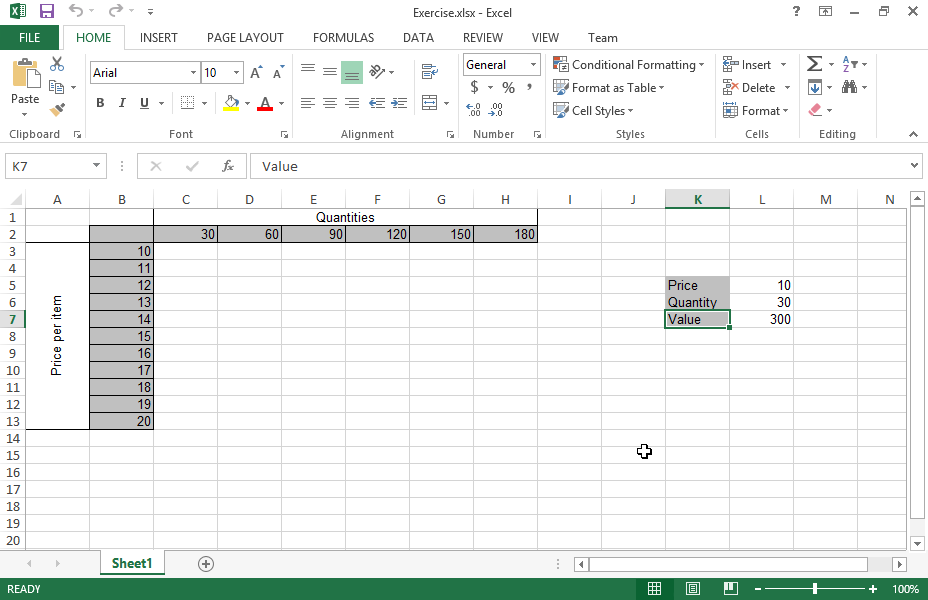Click the Merge & Center icon
The height and width of the screenshot is (600, 928).
pos(429,103)
